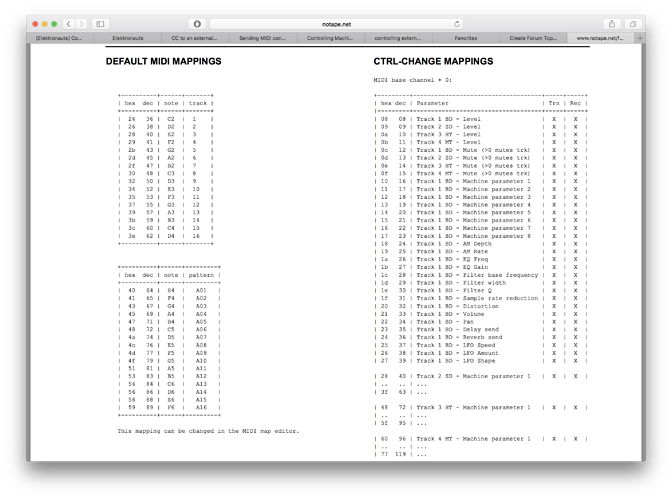The image size is (672, 499).
Task: Click Track 1 BD - Distortion row
Action: coord(481,307)
